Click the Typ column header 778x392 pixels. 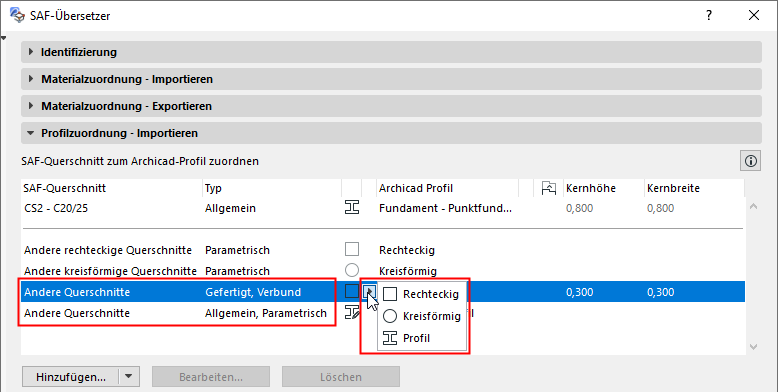pos(272,189)
